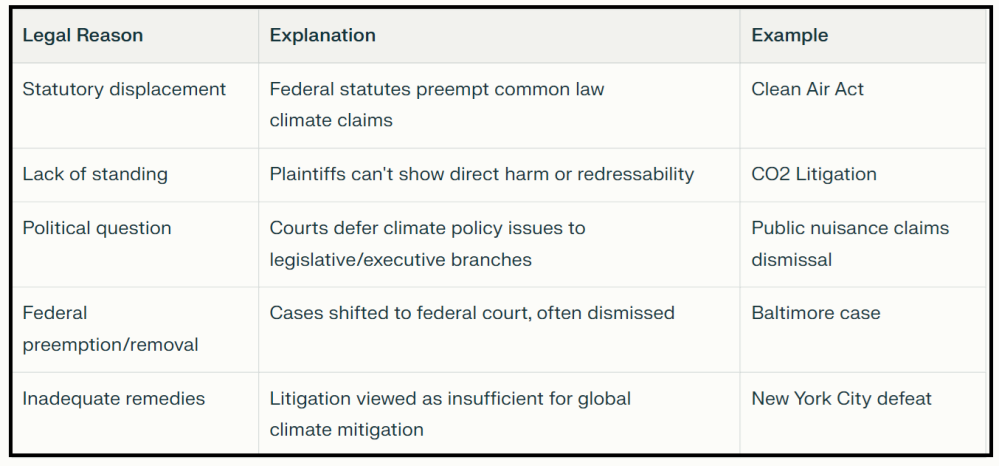Select the 'Statutory displacement' cell
This screenshot has height=466, width=999.
tap(124, 89)
